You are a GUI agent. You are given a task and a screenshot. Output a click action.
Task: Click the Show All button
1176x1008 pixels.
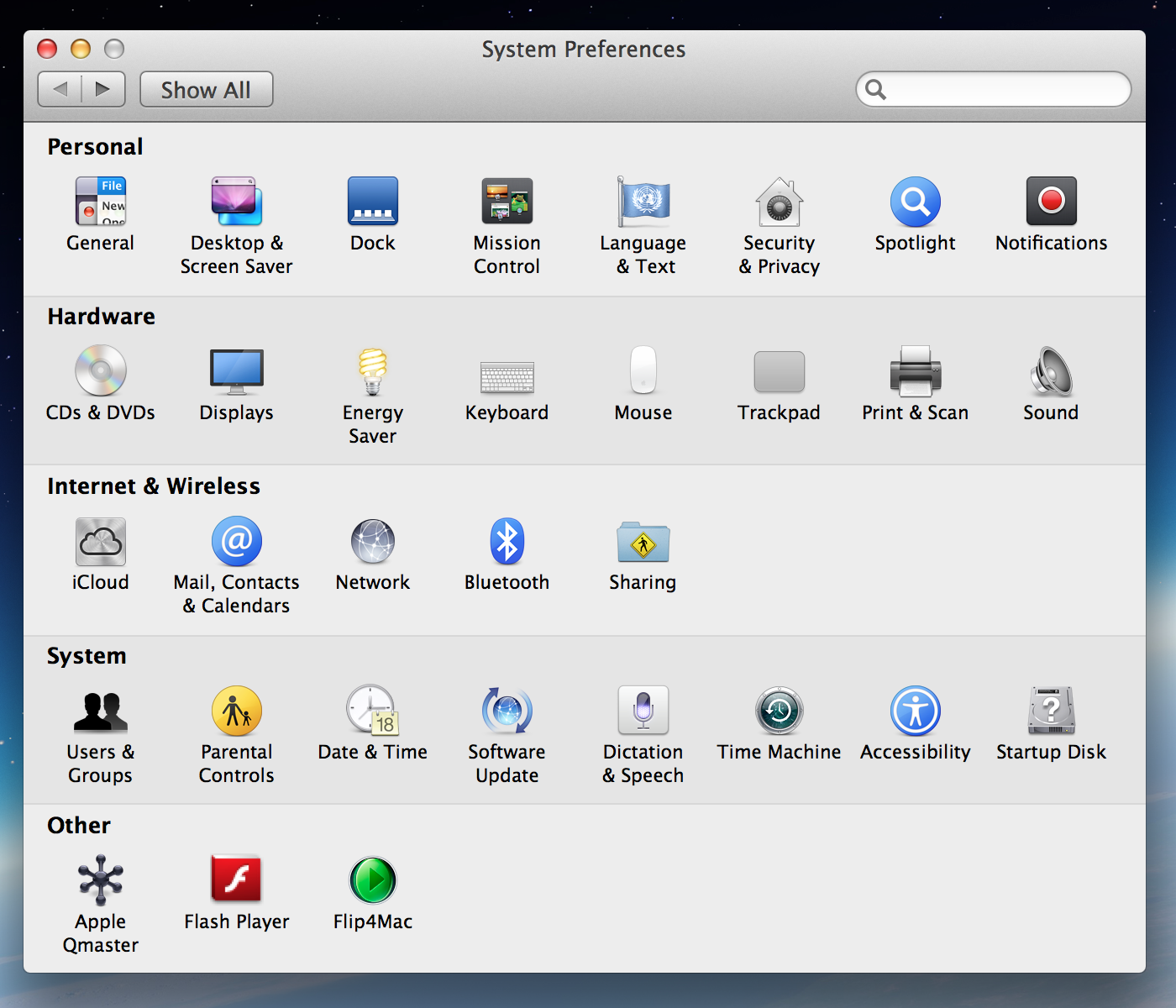(x=207, y=89)
